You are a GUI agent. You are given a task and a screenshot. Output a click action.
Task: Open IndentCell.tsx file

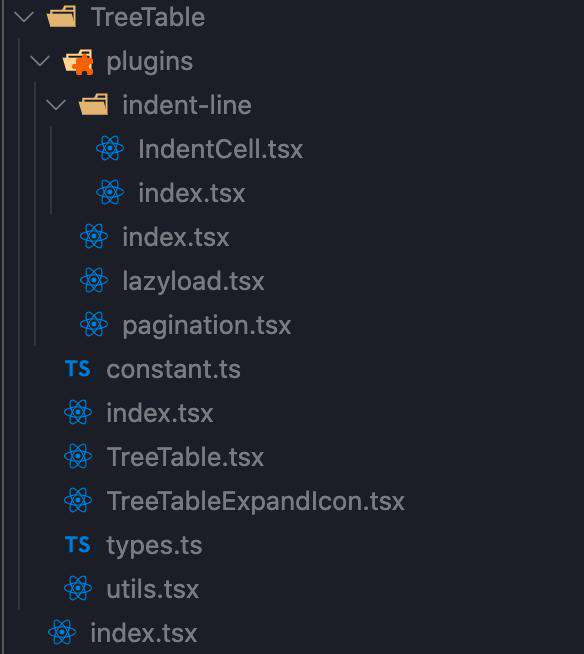(x=221, y=149)
